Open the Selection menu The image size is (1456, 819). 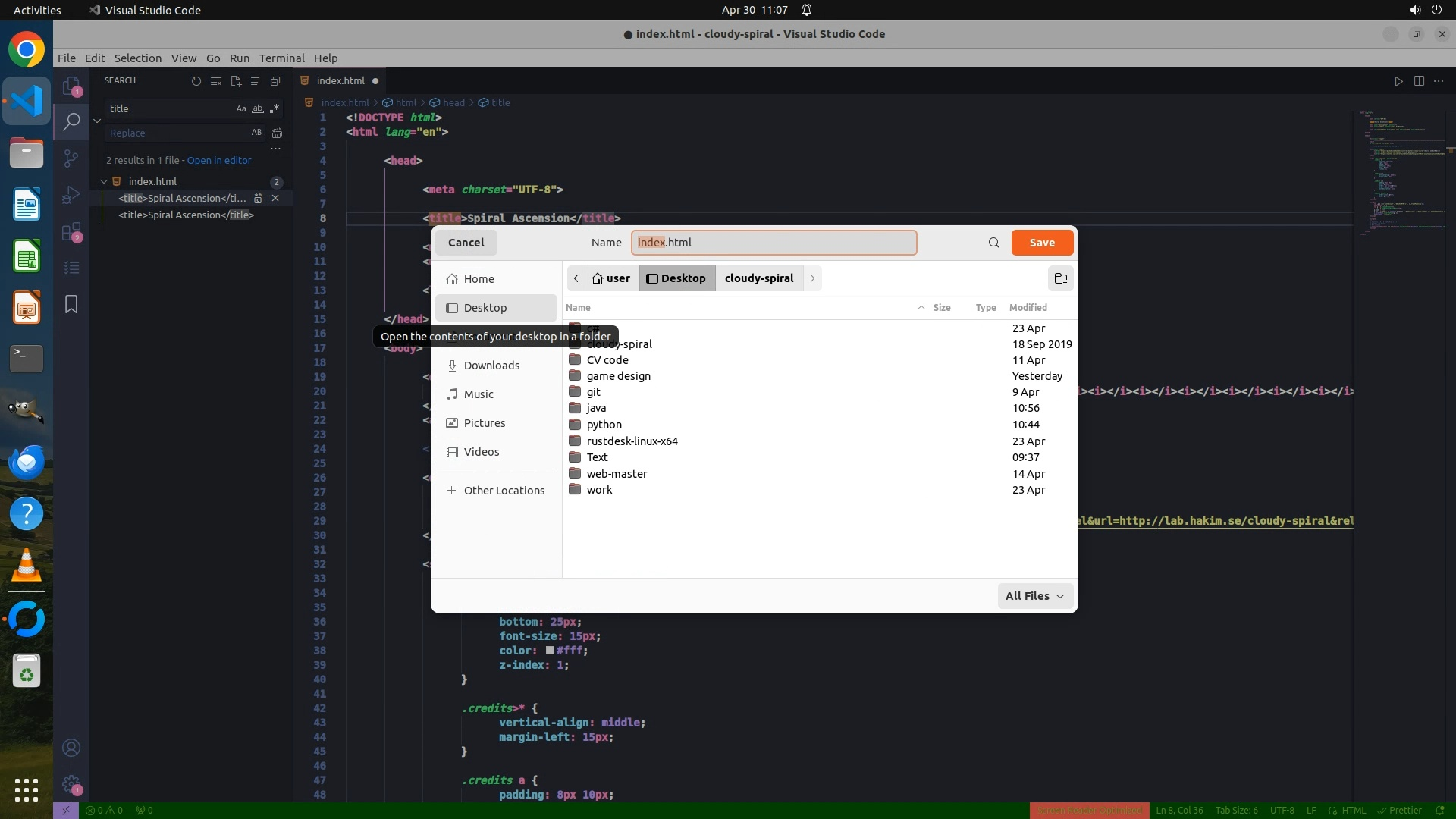pyautogui.click(x=137, y=58)
